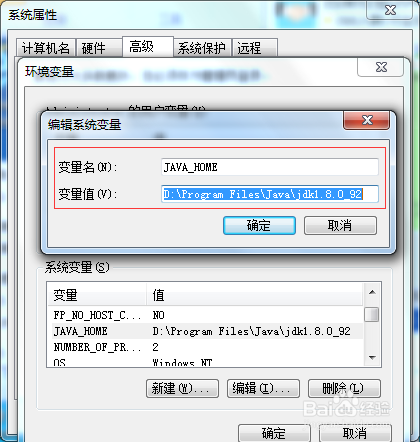Screen dimensions: 420x442
Task: Click the scroll down arrow in variables list
Action: click(372, 358)
